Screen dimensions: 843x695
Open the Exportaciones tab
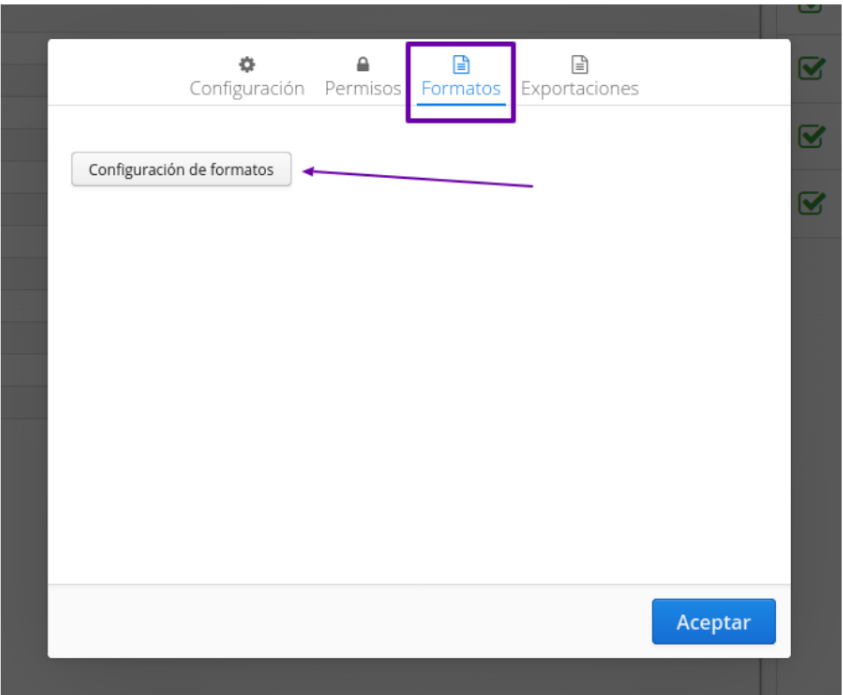click(580, 77)
